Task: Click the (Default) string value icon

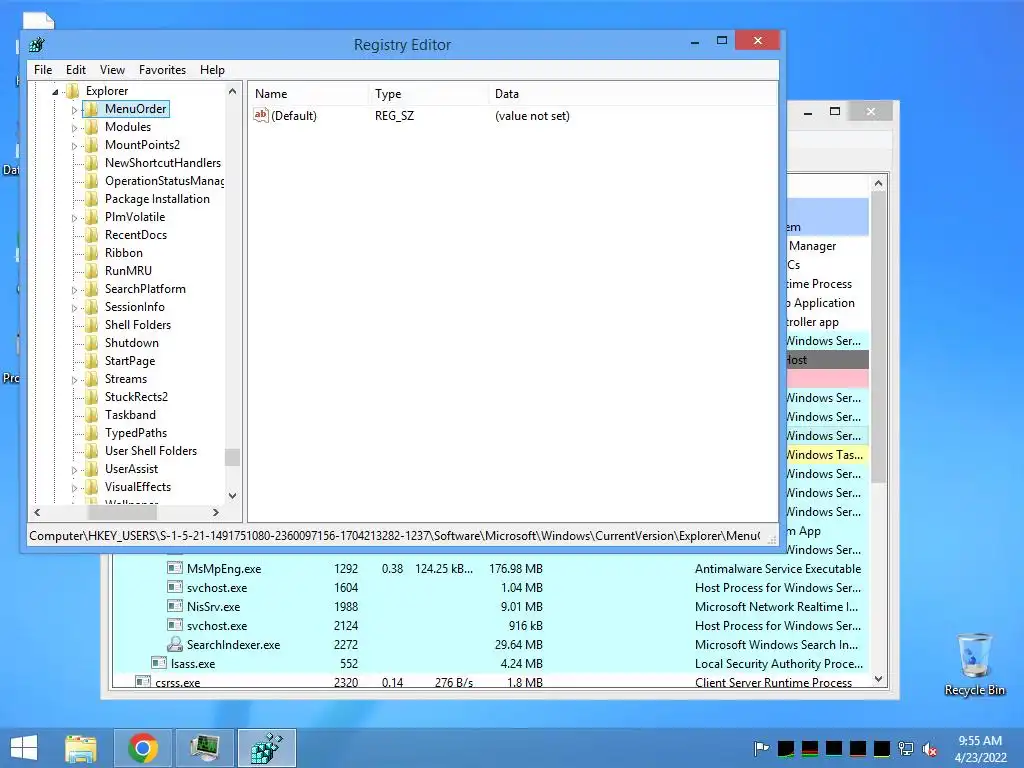Action: click(x=261, y=116)
